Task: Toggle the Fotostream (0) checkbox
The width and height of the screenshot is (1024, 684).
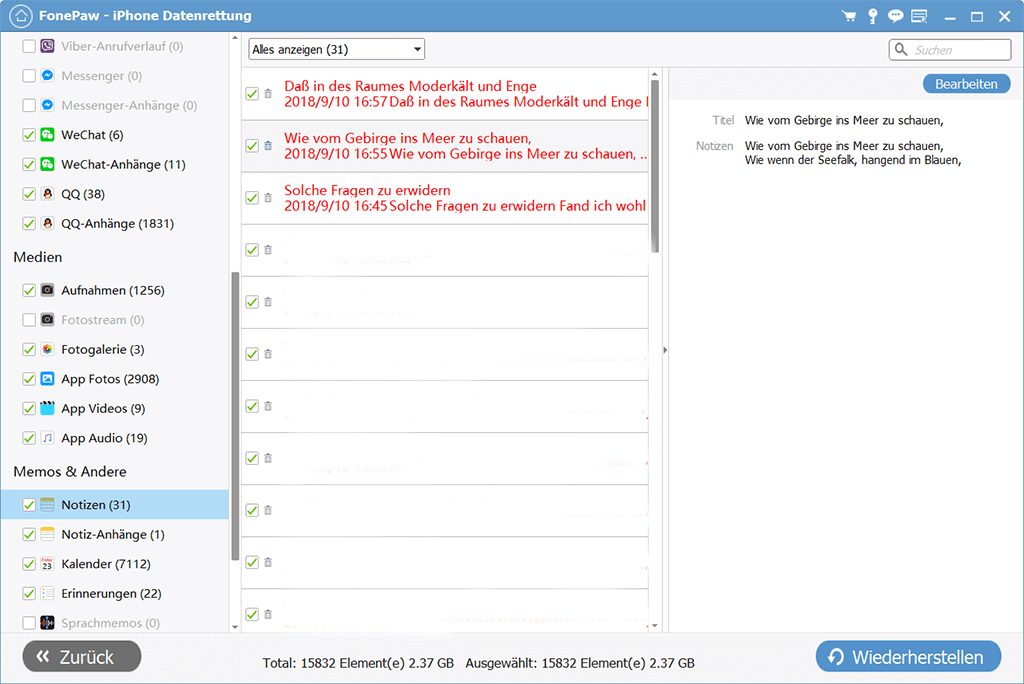Action: click(x=29, y=319)
